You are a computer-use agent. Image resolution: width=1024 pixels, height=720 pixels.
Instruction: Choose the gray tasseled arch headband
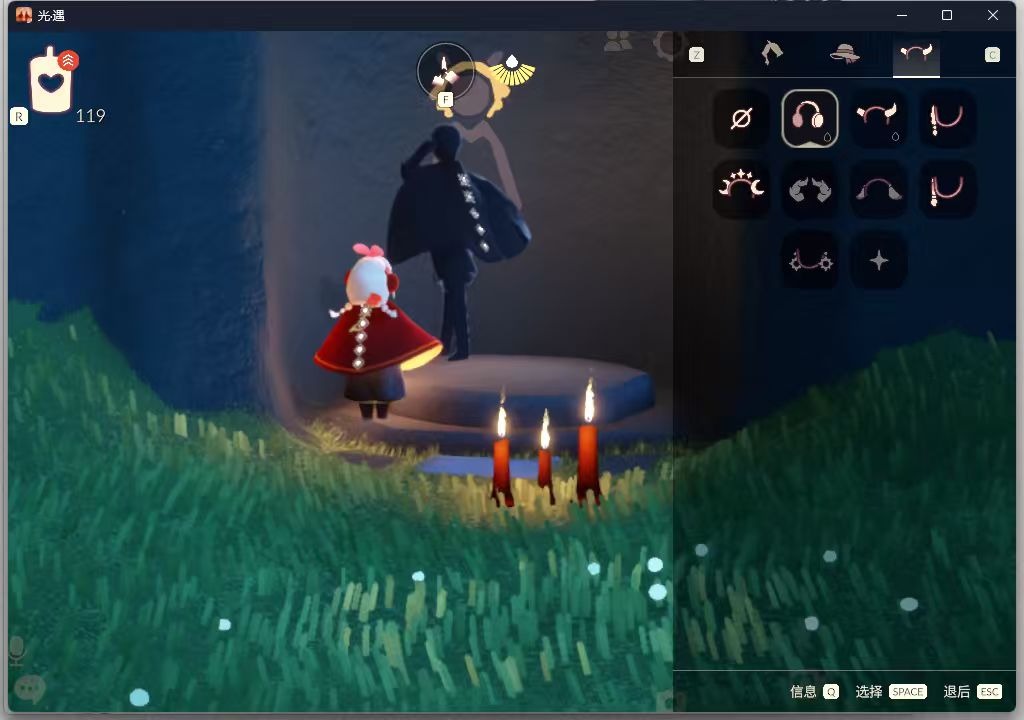pos(878,189)
